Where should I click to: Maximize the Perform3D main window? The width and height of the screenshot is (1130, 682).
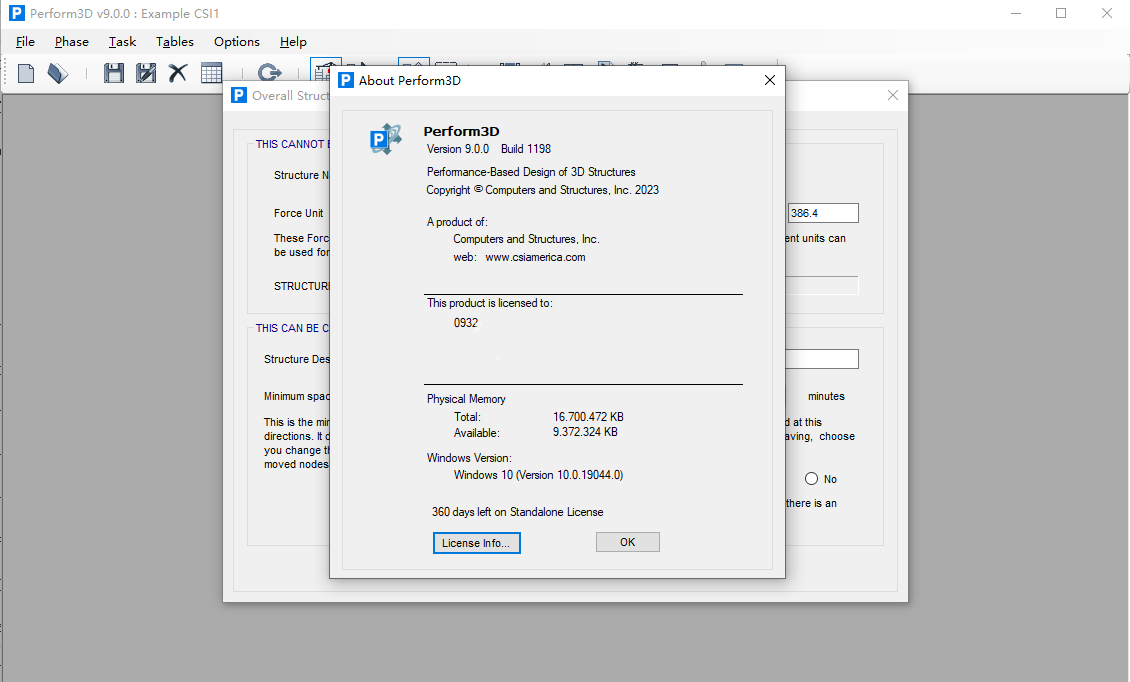click(x=1061, y=13)
